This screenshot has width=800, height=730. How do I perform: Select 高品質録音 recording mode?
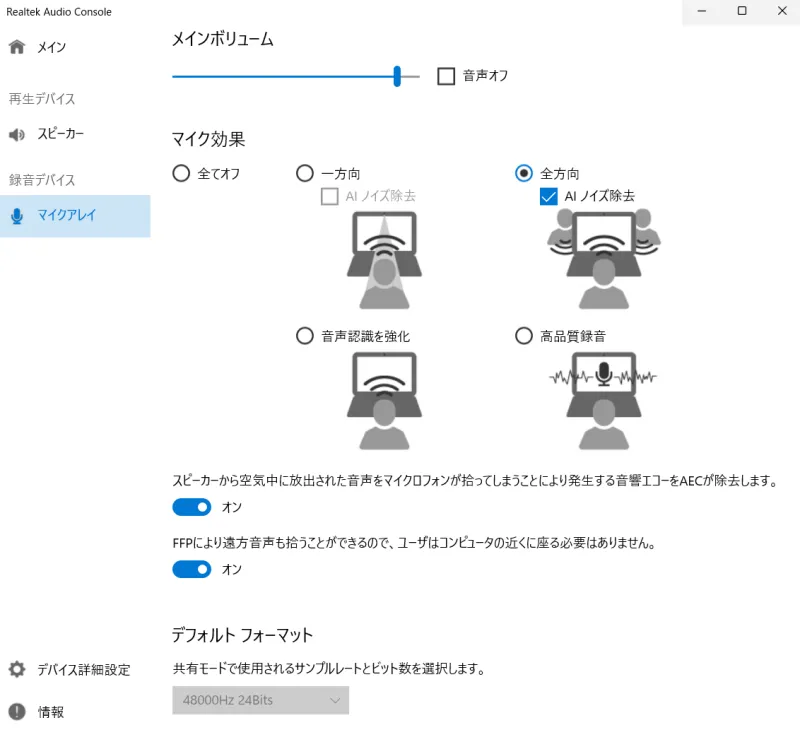coord(523,336)
